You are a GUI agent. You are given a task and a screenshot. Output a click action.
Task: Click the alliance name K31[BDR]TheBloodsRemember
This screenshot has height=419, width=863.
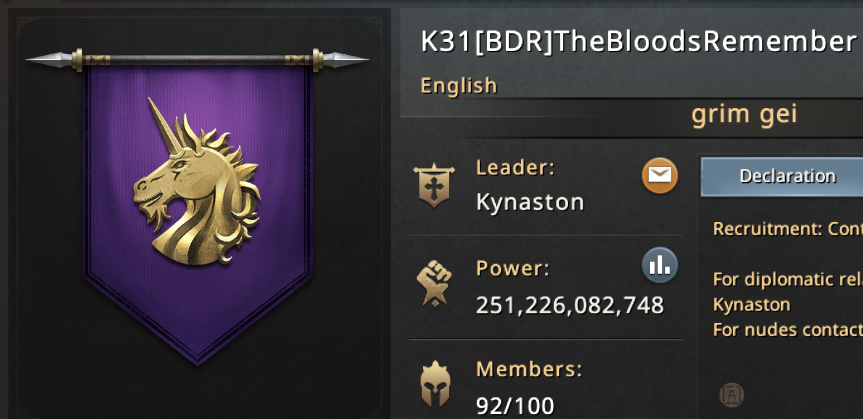638,41
